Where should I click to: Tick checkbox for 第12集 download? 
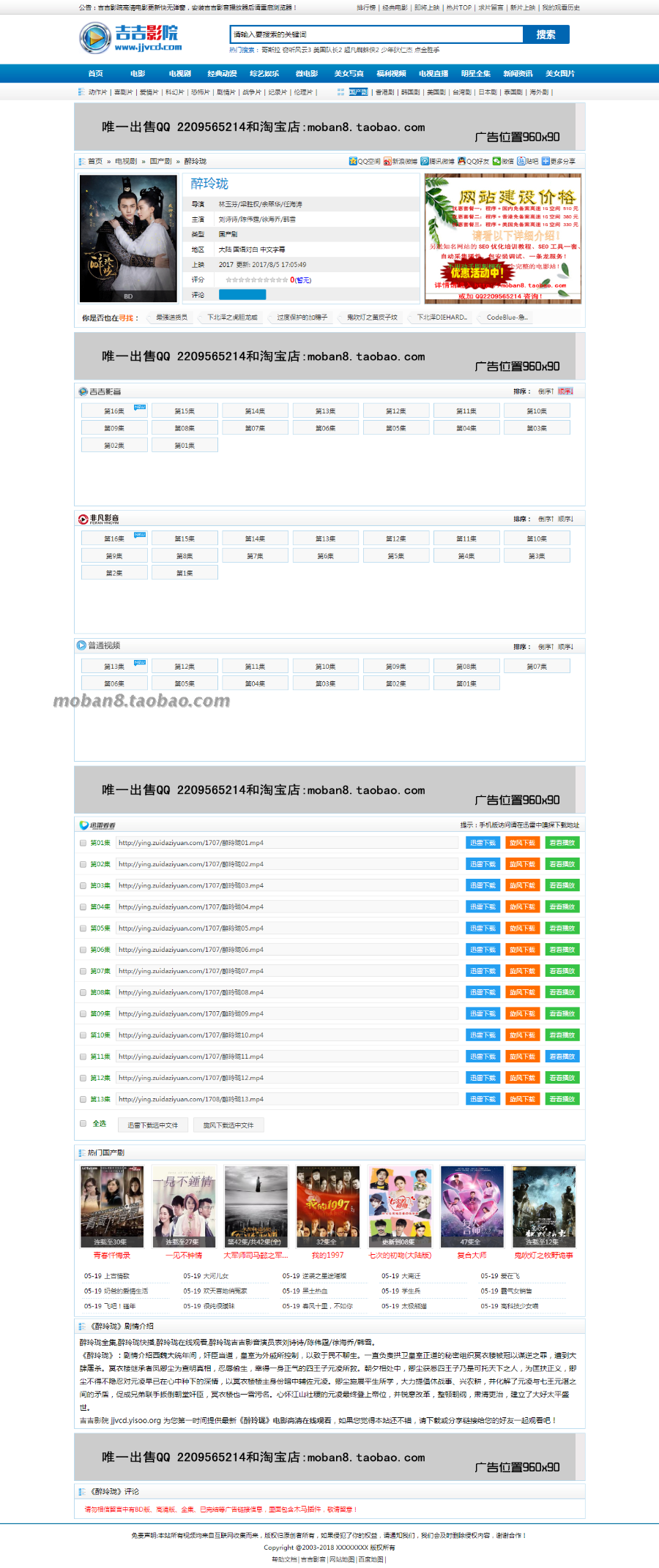[83, 1078]
